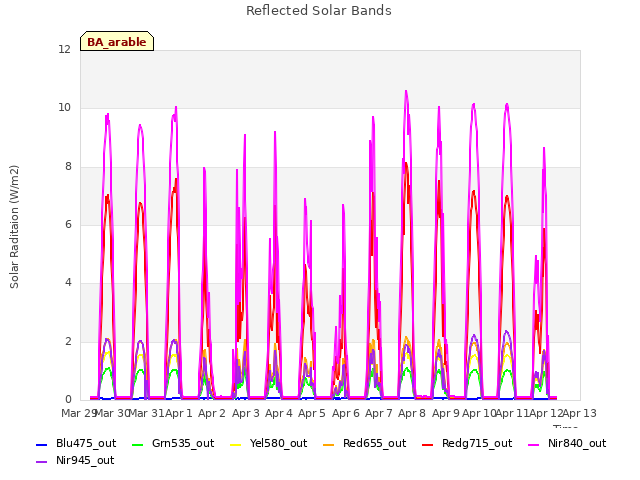Click the highest Nir840 peak on Apr 8

[406, 91]
